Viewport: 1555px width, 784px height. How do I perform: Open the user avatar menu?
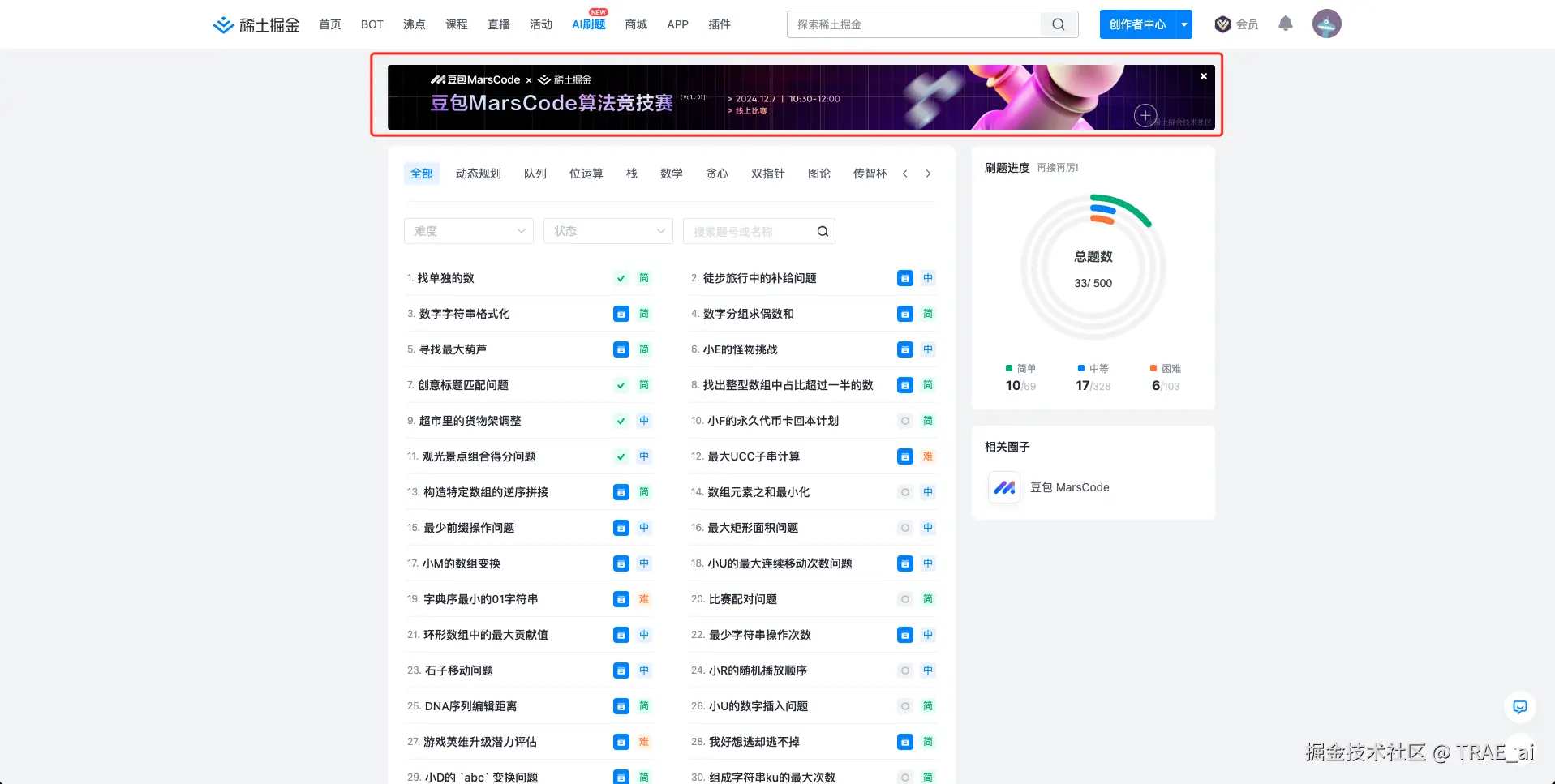click(1327, 24)
